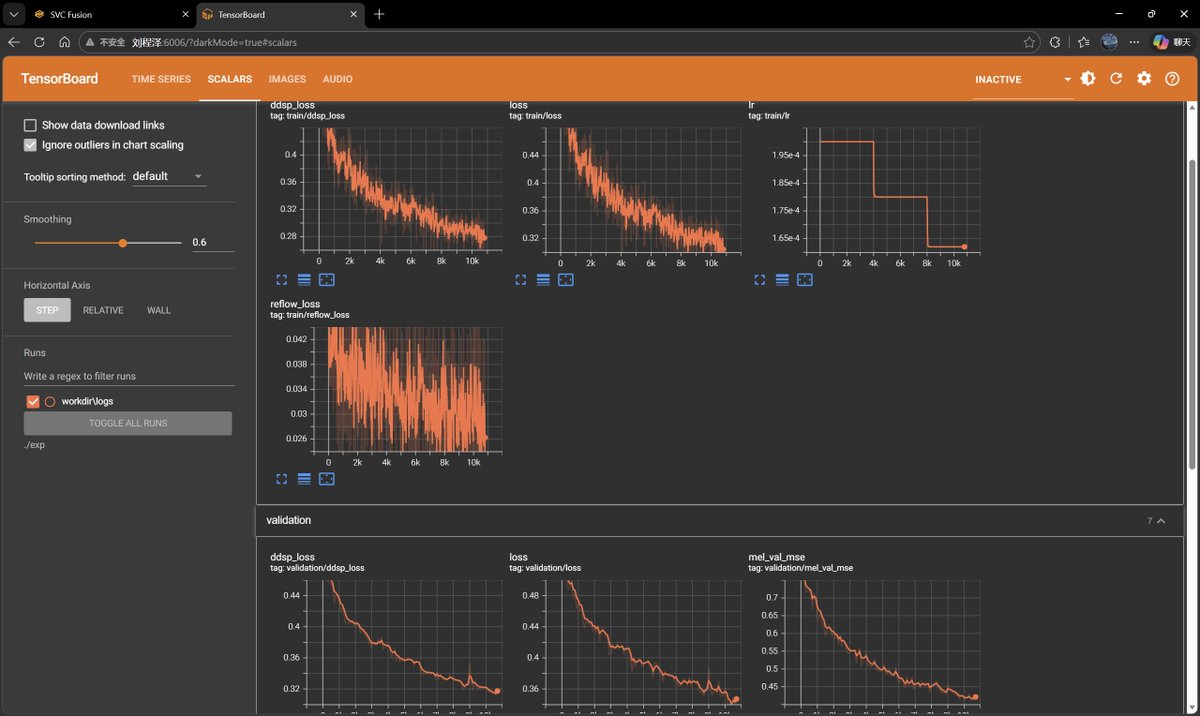Screen dimensions: 1200x716
Task: Open browser extensions icon
Action: 1055,42
